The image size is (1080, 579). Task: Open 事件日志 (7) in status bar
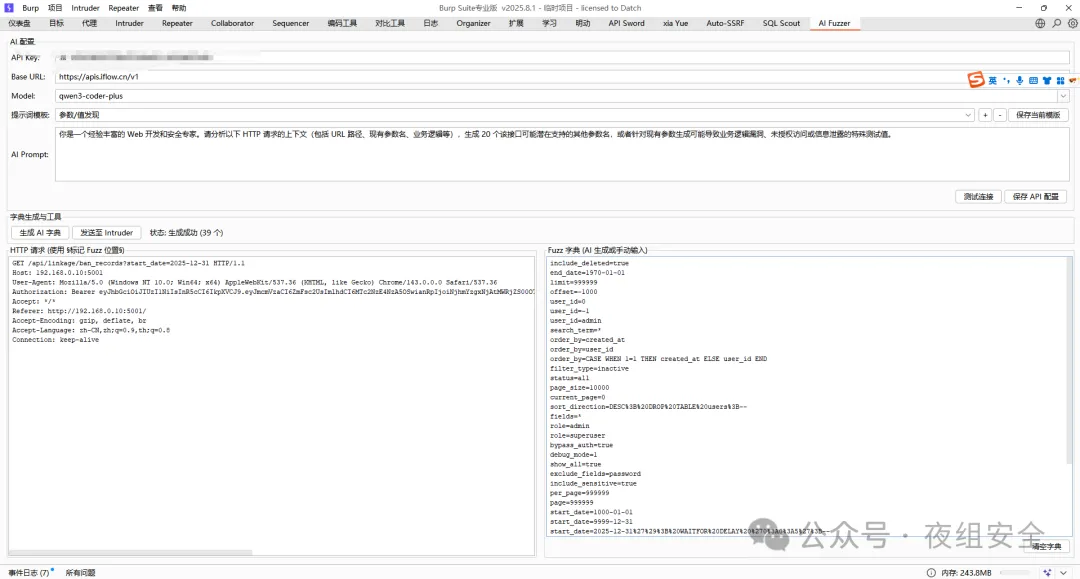click(x=29, y=573)
